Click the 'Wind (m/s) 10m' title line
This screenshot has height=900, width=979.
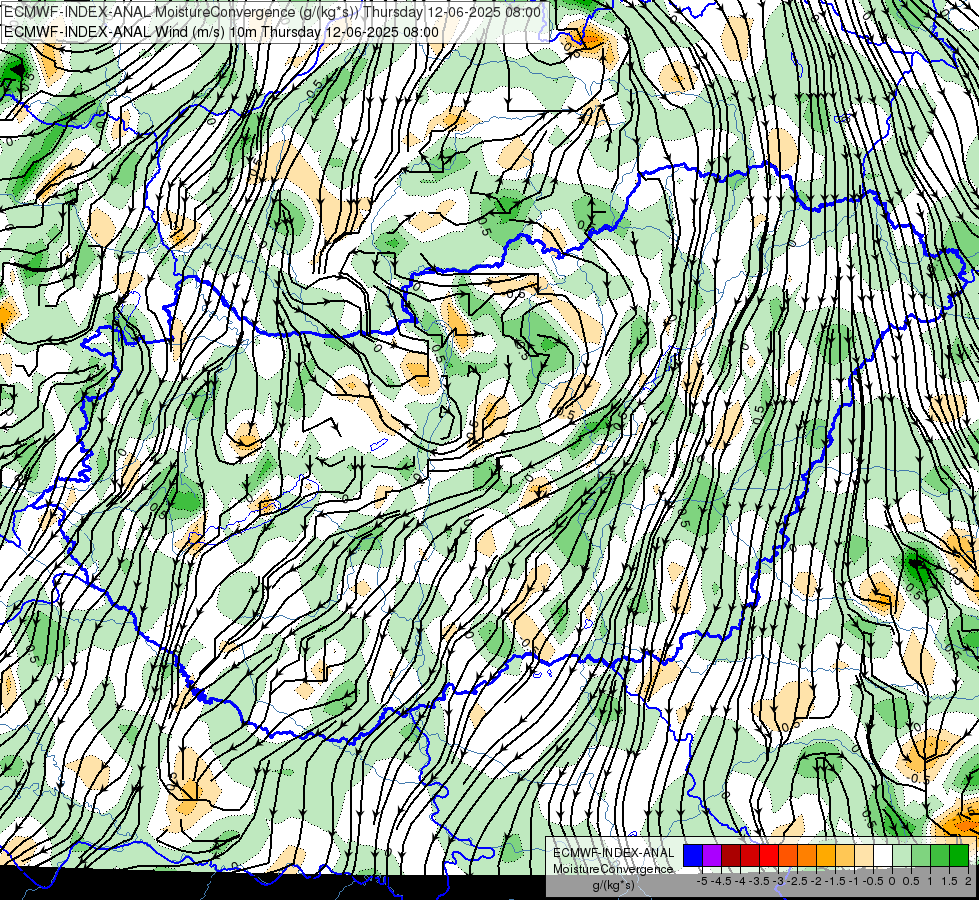click(x=221, y=32)
